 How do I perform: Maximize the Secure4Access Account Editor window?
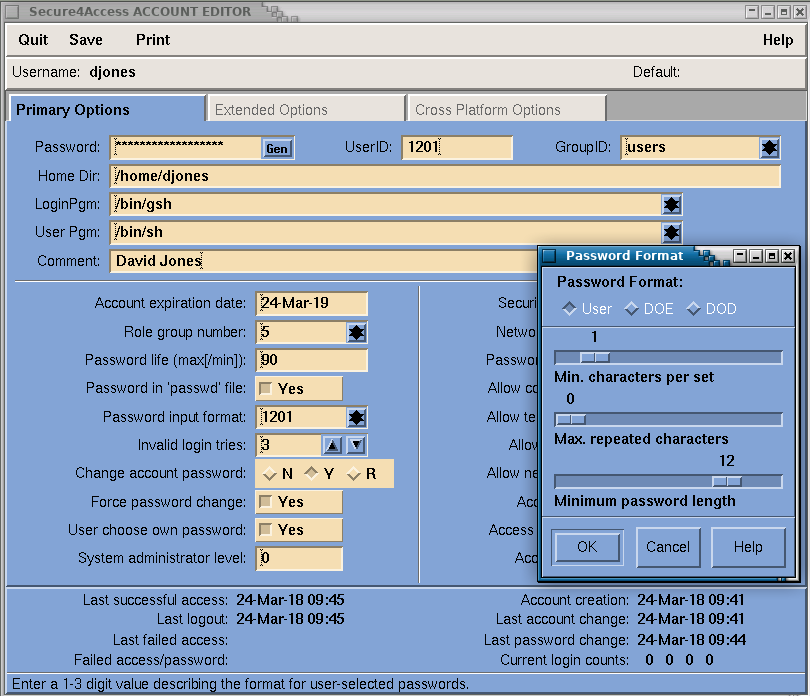coord(784,12)
